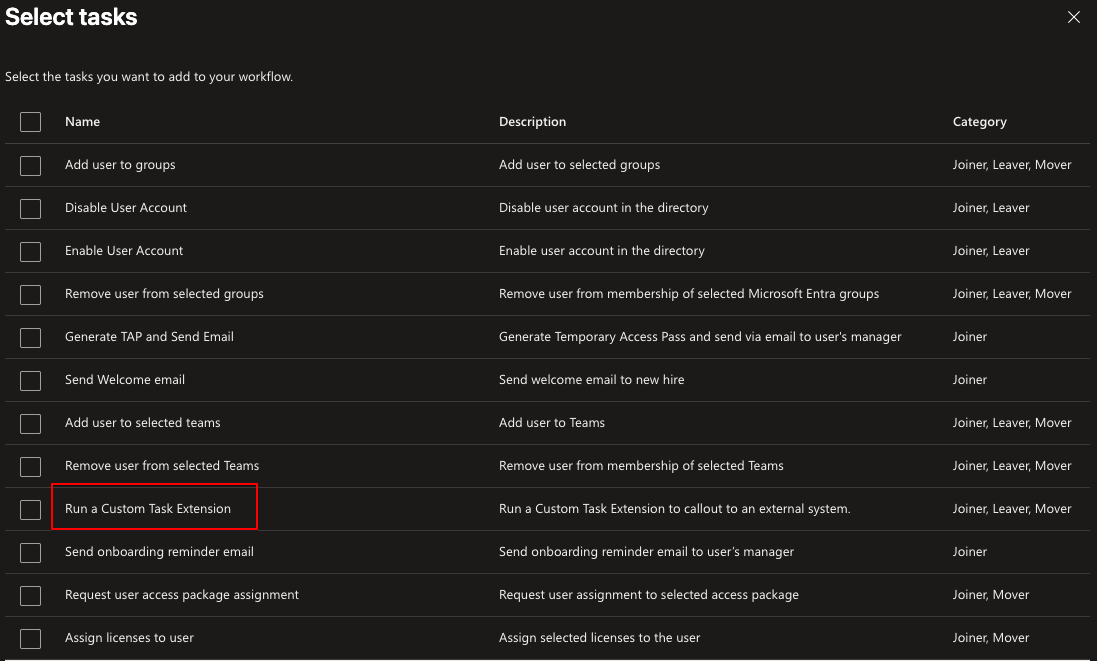Click category cell of Disable User Account row
The height and width of the screenshot is (661, 1097).
(x=991, y=208)
